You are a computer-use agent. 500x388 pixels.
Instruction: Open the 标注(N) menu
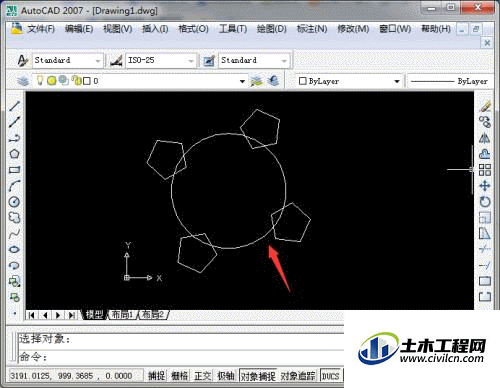click(x=312, y=29)
